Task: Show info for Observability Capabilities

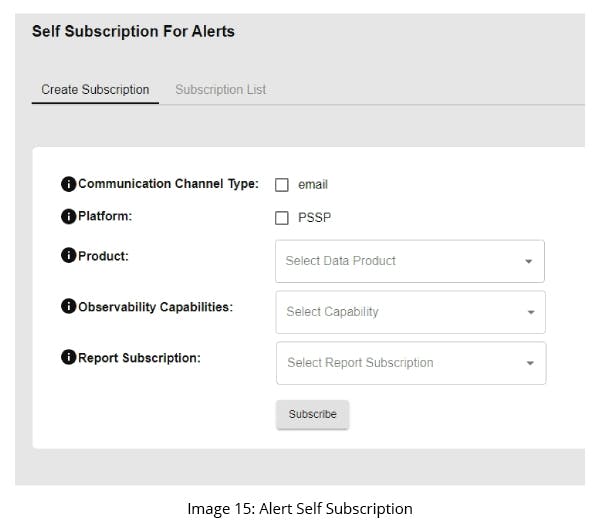Action: tap(69, 307)
